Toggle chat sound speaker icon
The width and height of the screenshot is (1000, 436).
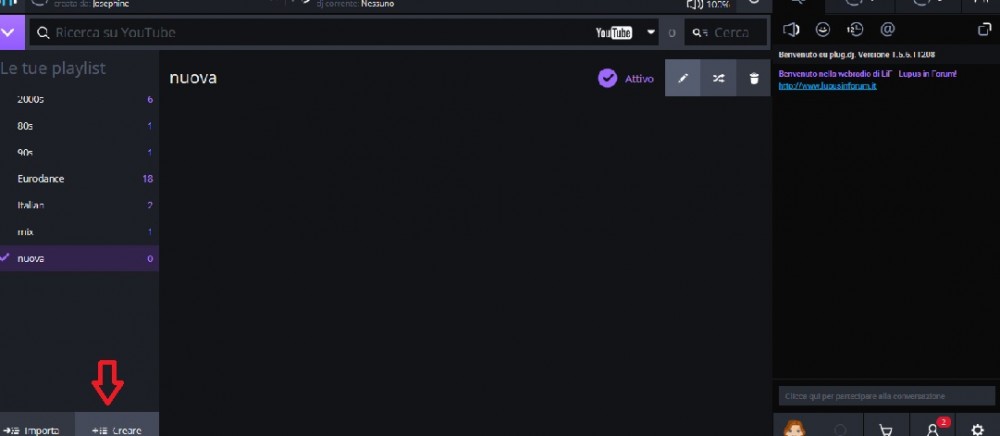tap(791, 29)
